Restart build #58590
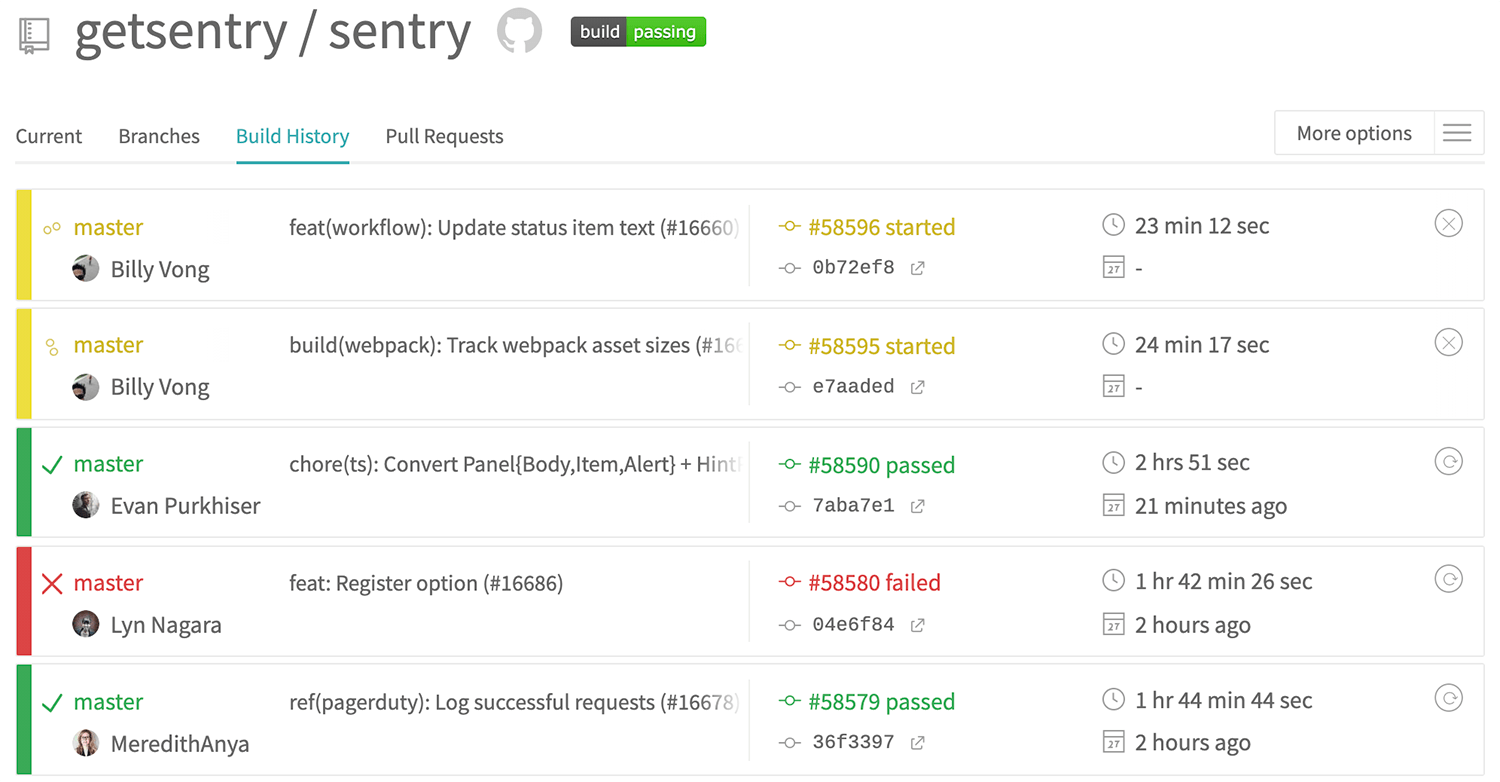 1448,461
